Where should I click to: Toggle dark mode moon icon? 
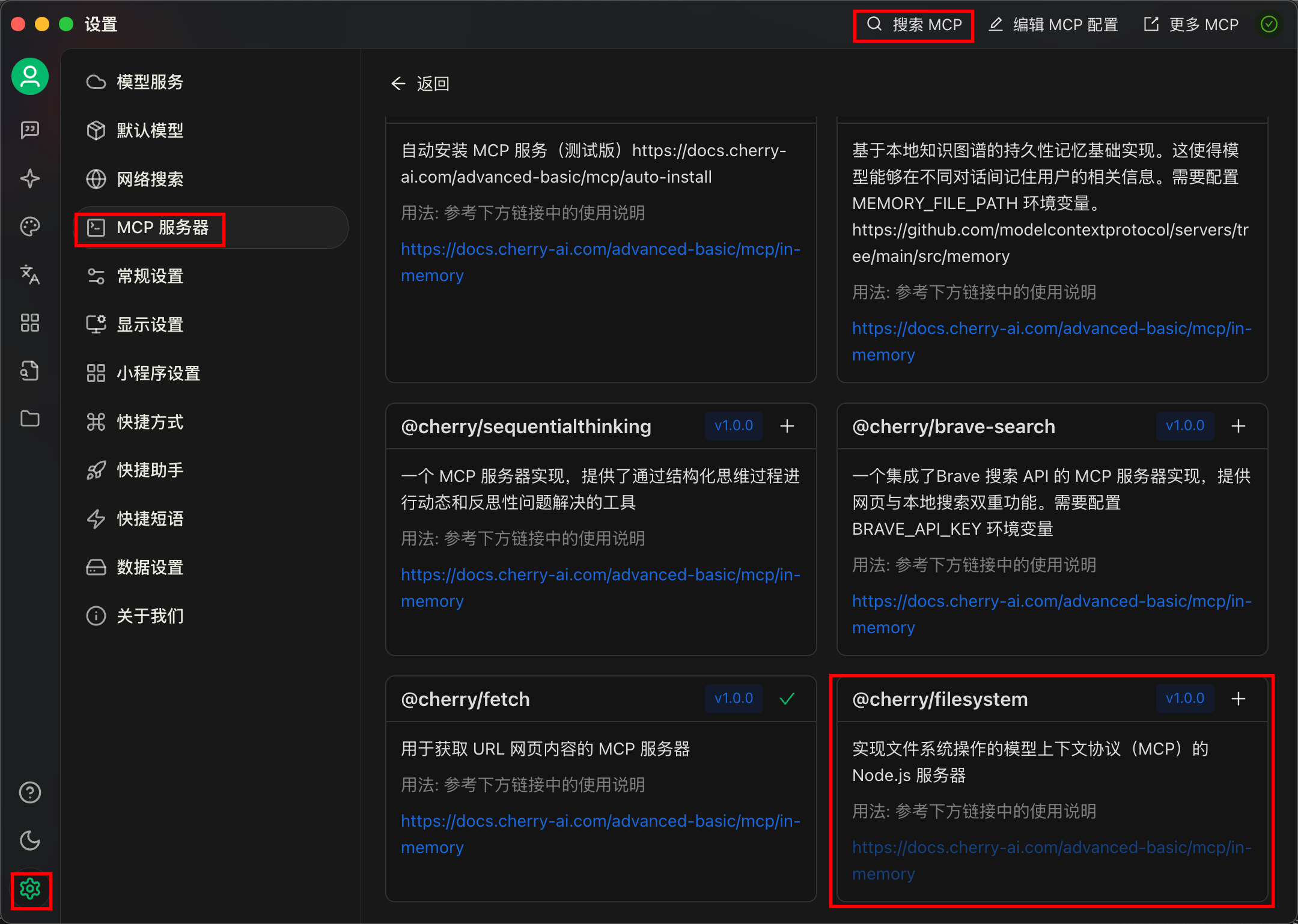(x=30, y=840)
